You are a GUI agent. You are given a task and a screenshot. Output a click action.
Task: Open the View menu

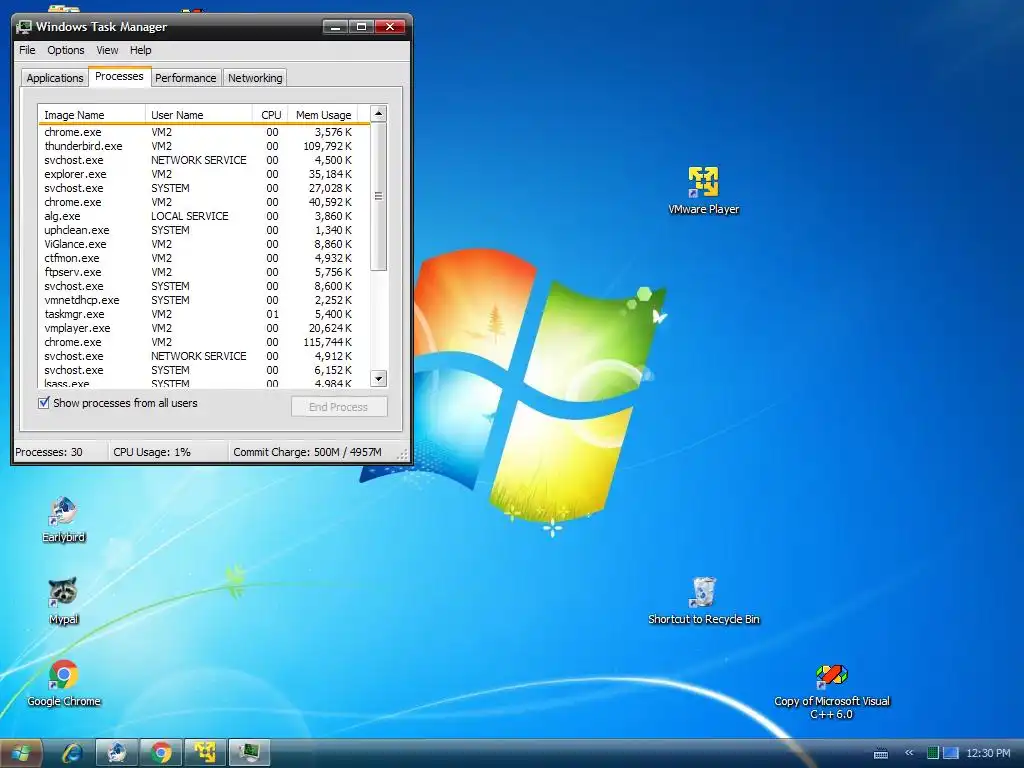tap(107, 50)
